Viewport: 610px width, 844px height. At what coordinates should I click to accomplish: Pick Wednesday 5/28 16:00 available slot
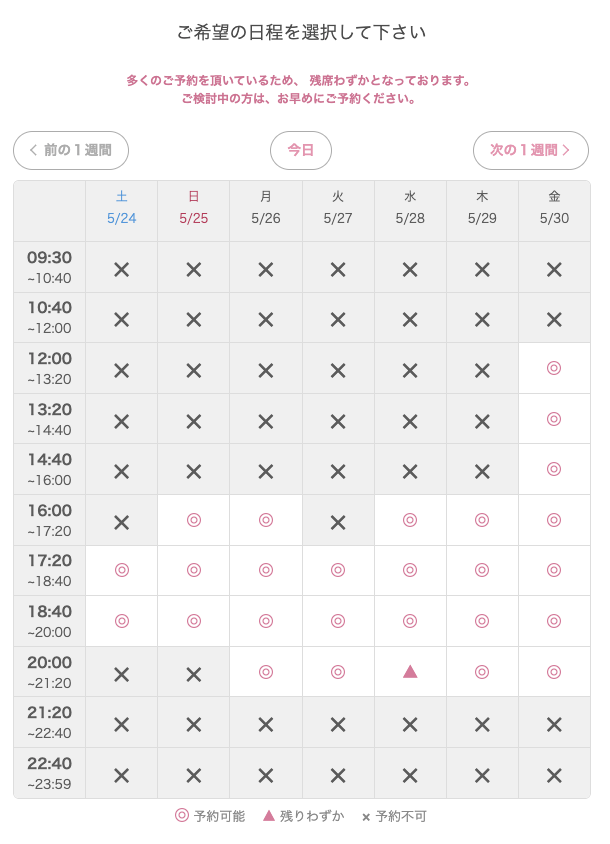pos(410,520)
